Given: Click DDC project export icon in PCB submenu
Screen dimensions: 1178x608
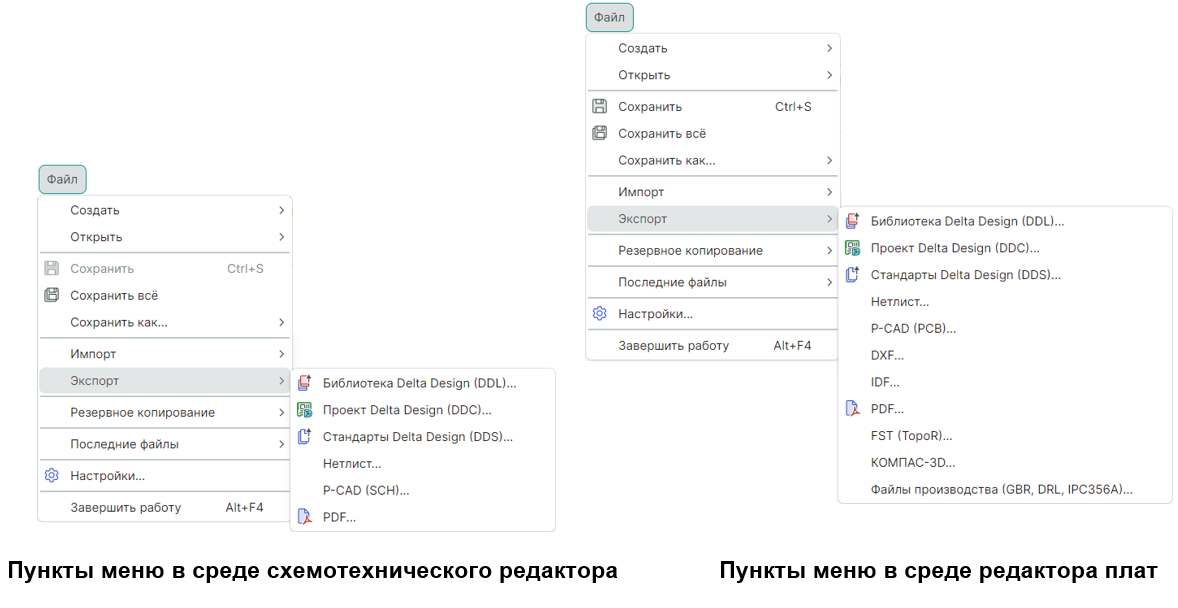Looking at the screenshot, I should pos(852,247).
